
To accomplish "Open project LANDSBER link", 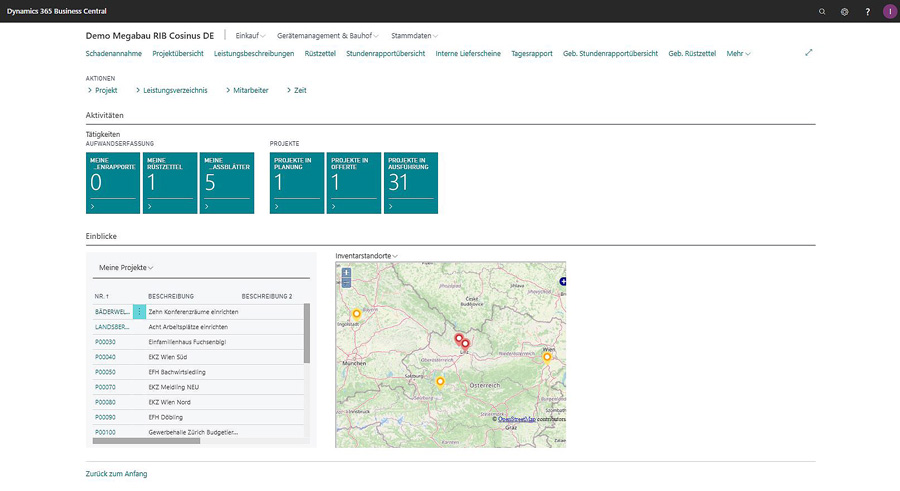I will tap(112, 327).
